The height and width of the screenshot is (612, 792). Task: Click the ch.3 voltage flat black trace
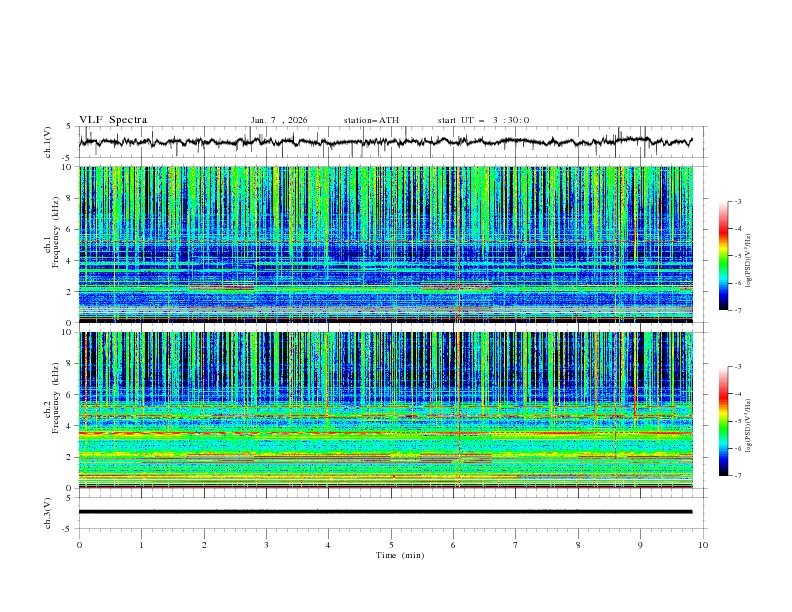point(390,511)
